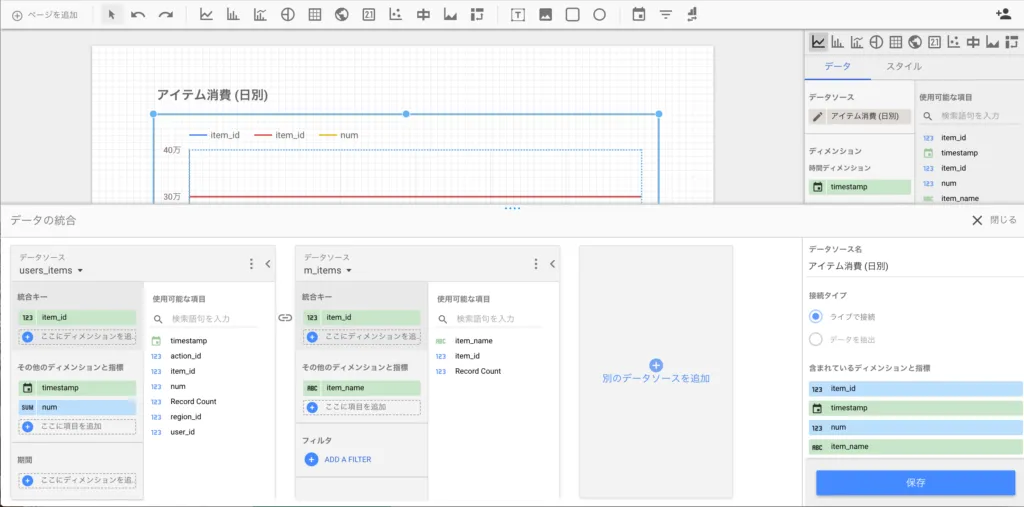Viewport: 1024px width, 507px height.
Task: Insert an area chart from top toolbar
Action: pyautogui.click(x=450, y=14)
